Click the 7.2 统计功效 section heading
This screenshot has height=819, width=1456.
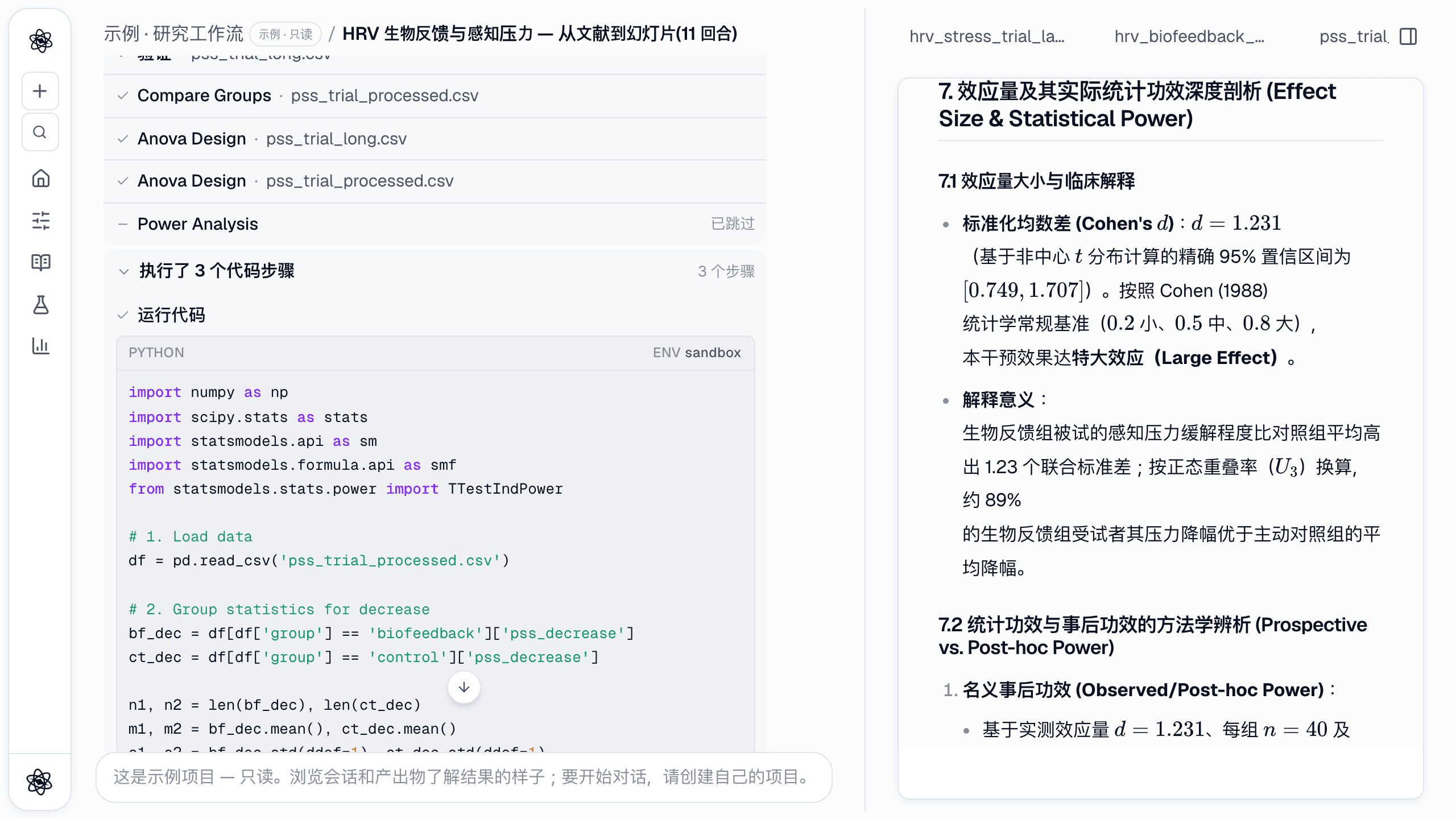click(x=1153, y=636)
